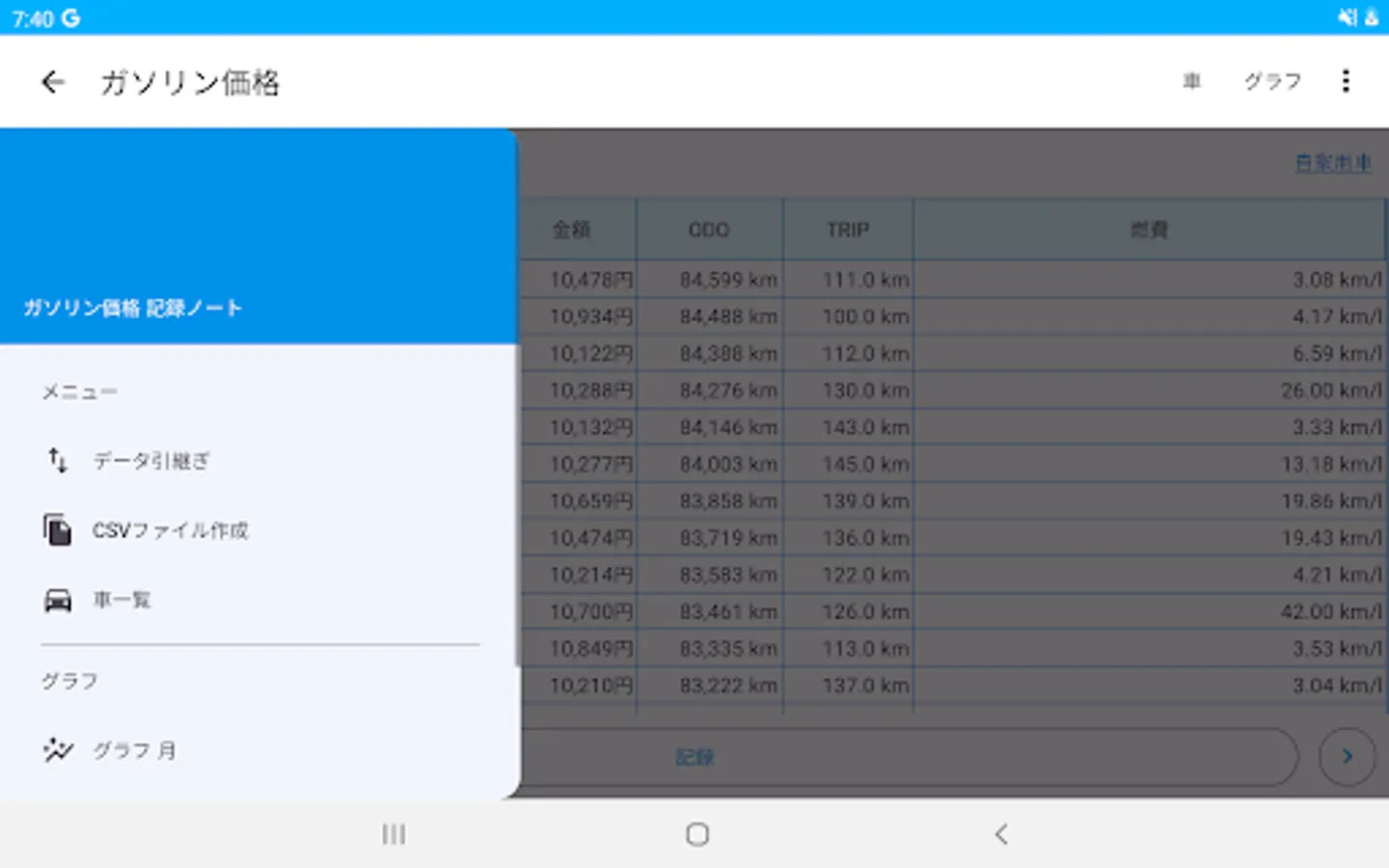Tap the round next-page arrow button
Image resolution: width=1389 pixels, height=868 pixels.
coord(1347,757)
